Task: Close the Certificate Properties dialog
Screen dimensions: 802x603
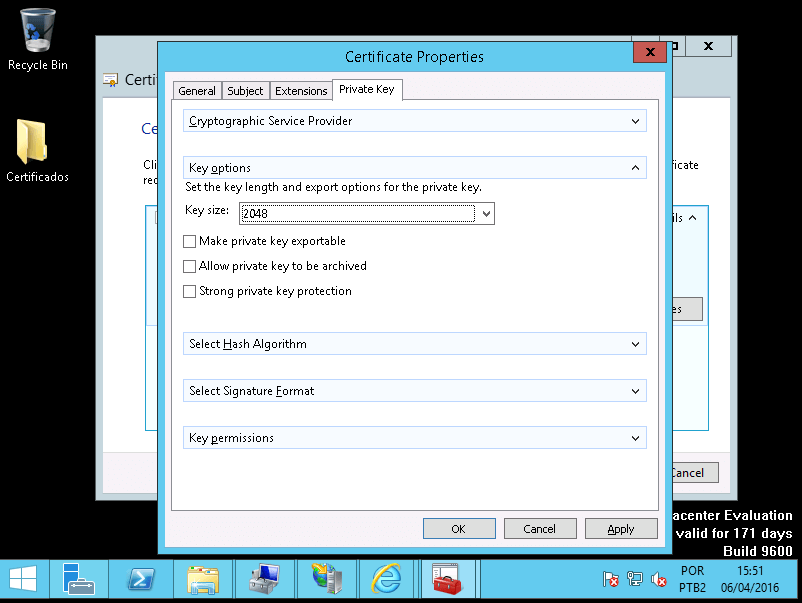Action: pyautogui.click(x=650, y=52)
